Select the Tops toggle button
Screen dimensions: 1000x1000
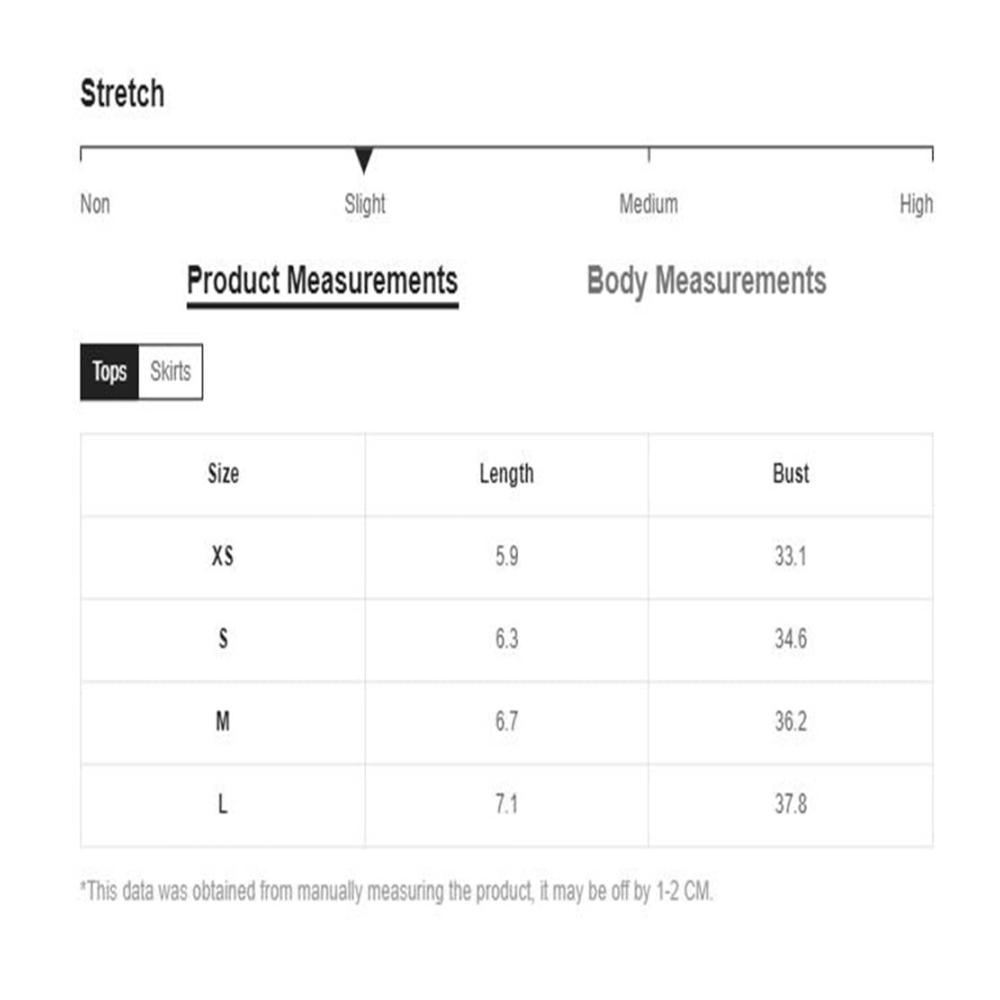coord(109,372)
